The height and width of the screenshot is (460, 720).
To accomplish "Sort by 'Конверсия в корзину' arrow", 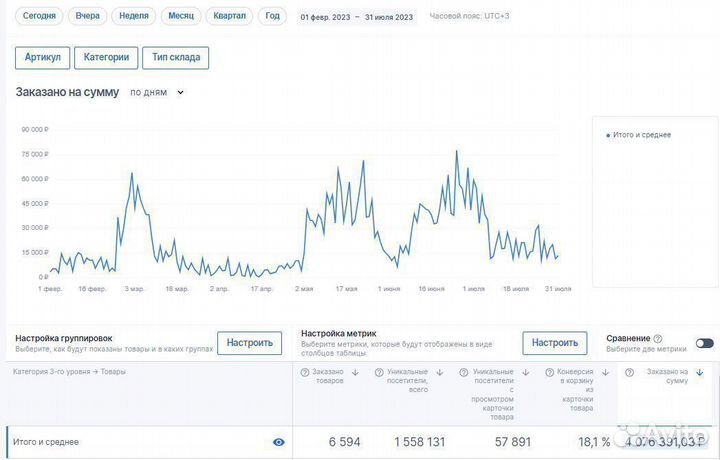I will 606,373.
